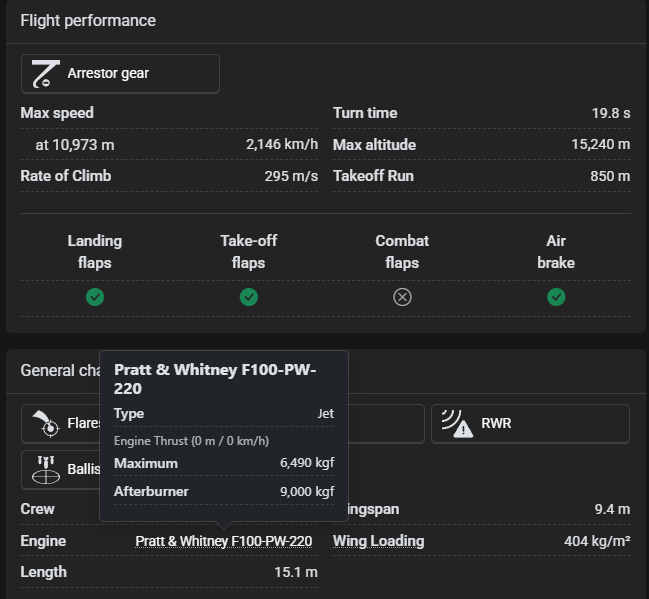The height and width of the screenshot is (599, 649).
Task: Click the Turn time value 19.8 s
Action: (610, 113)
